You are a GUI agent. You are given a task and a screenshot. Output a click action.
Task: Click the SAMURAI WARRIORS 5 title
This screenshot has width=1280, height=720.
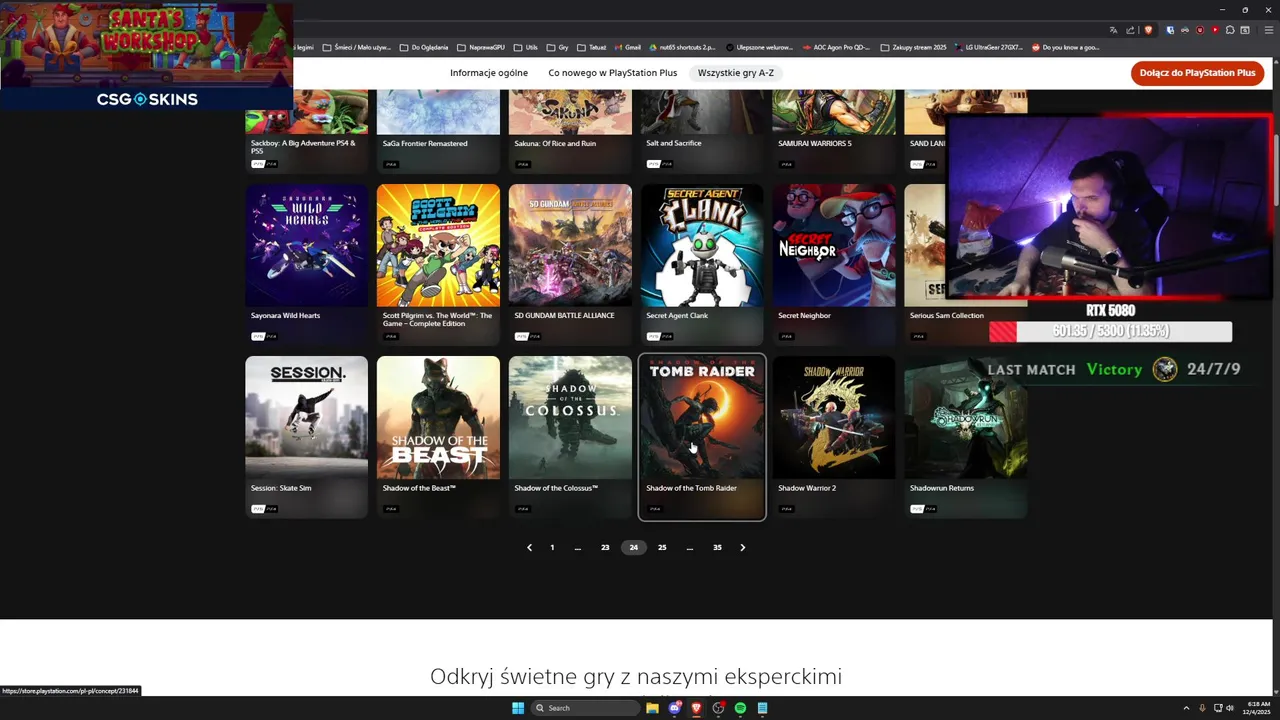pyautogui.click(x=815, y=143)
